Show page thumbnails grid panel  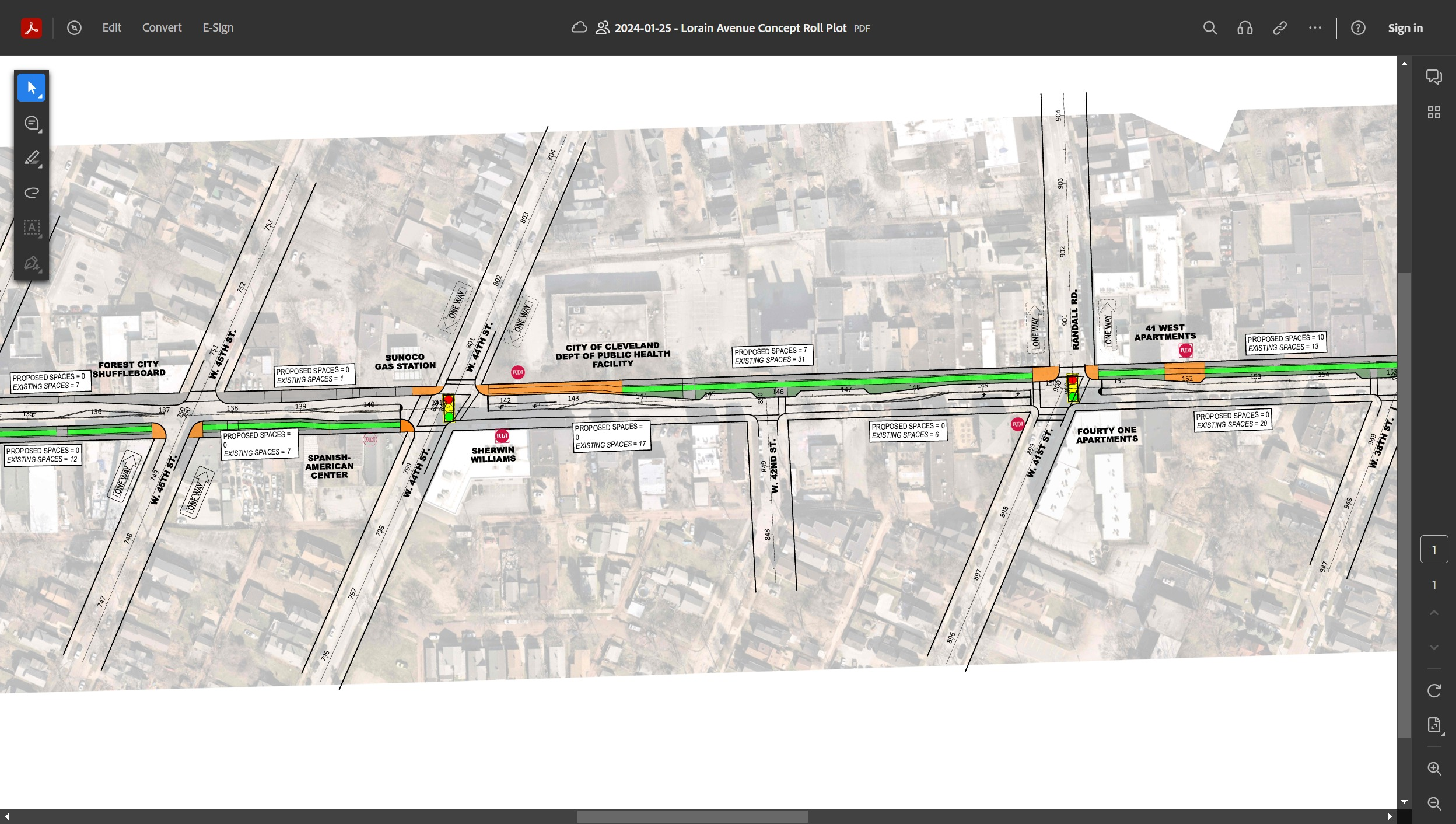tap(1434, 112)
